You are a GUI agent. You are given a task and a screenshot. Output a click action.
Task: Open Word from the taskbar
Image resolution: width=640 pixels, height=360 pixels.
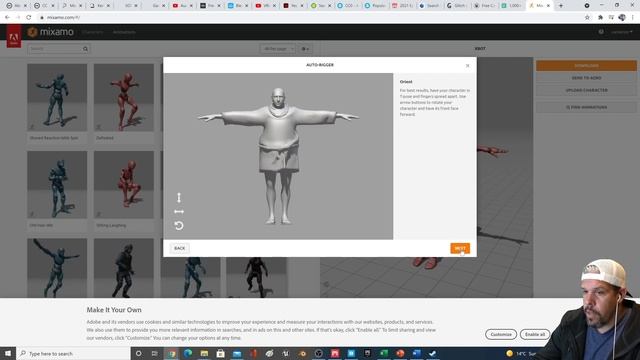point(416,353)
